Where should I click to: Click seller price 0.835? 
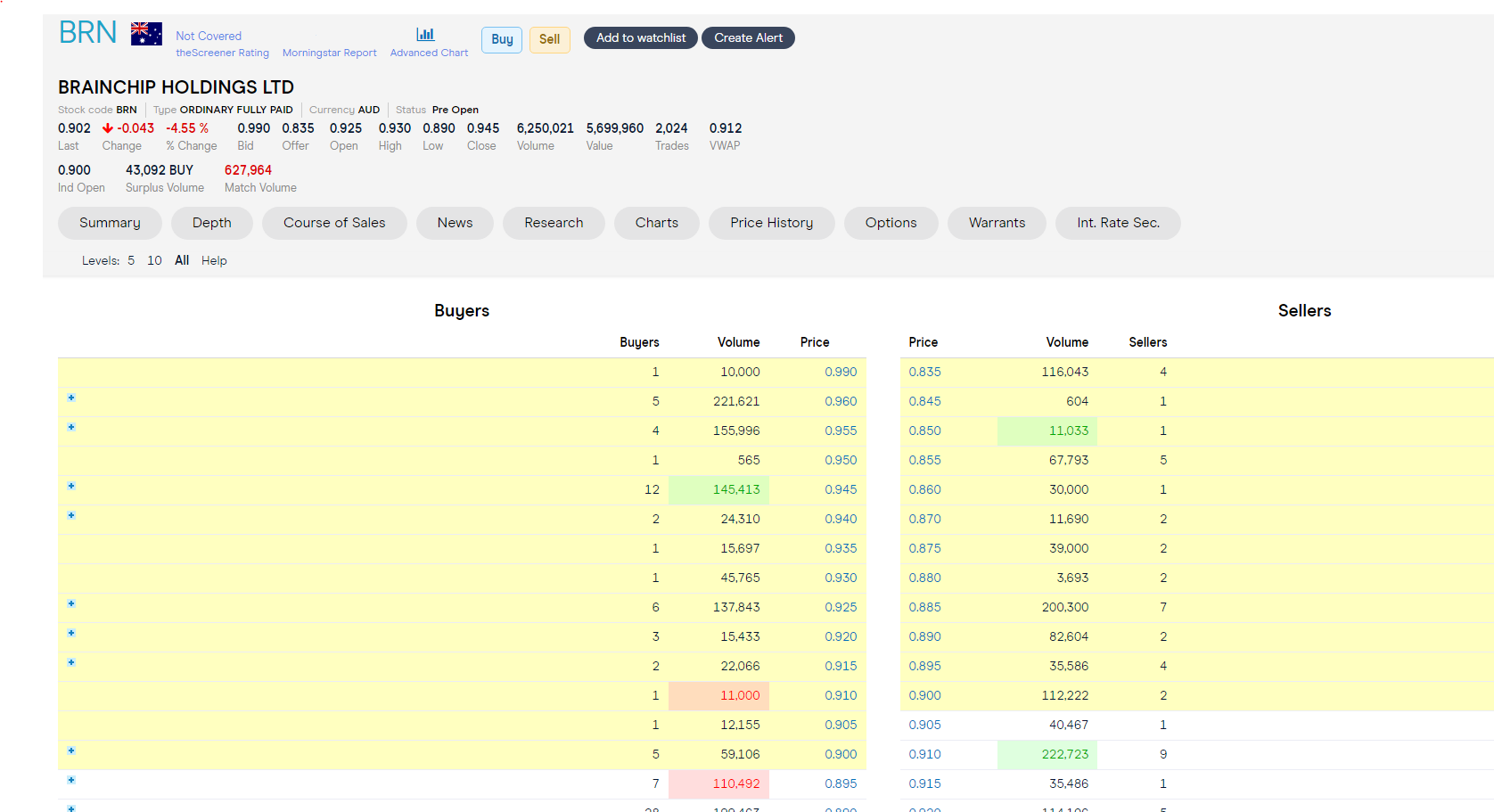point(924,372)
